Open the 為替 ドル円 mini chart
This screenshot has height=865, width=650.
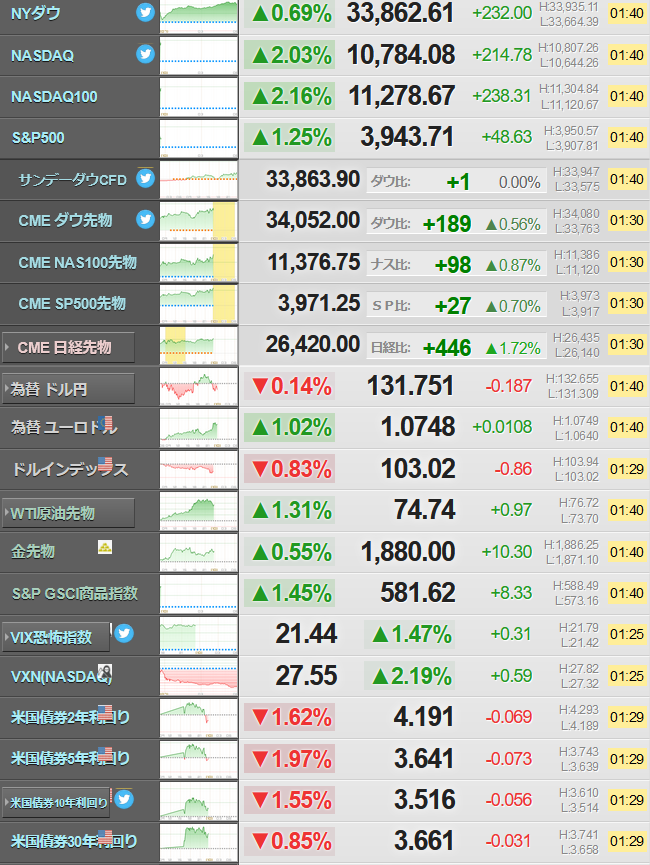(x=199, y=387)
